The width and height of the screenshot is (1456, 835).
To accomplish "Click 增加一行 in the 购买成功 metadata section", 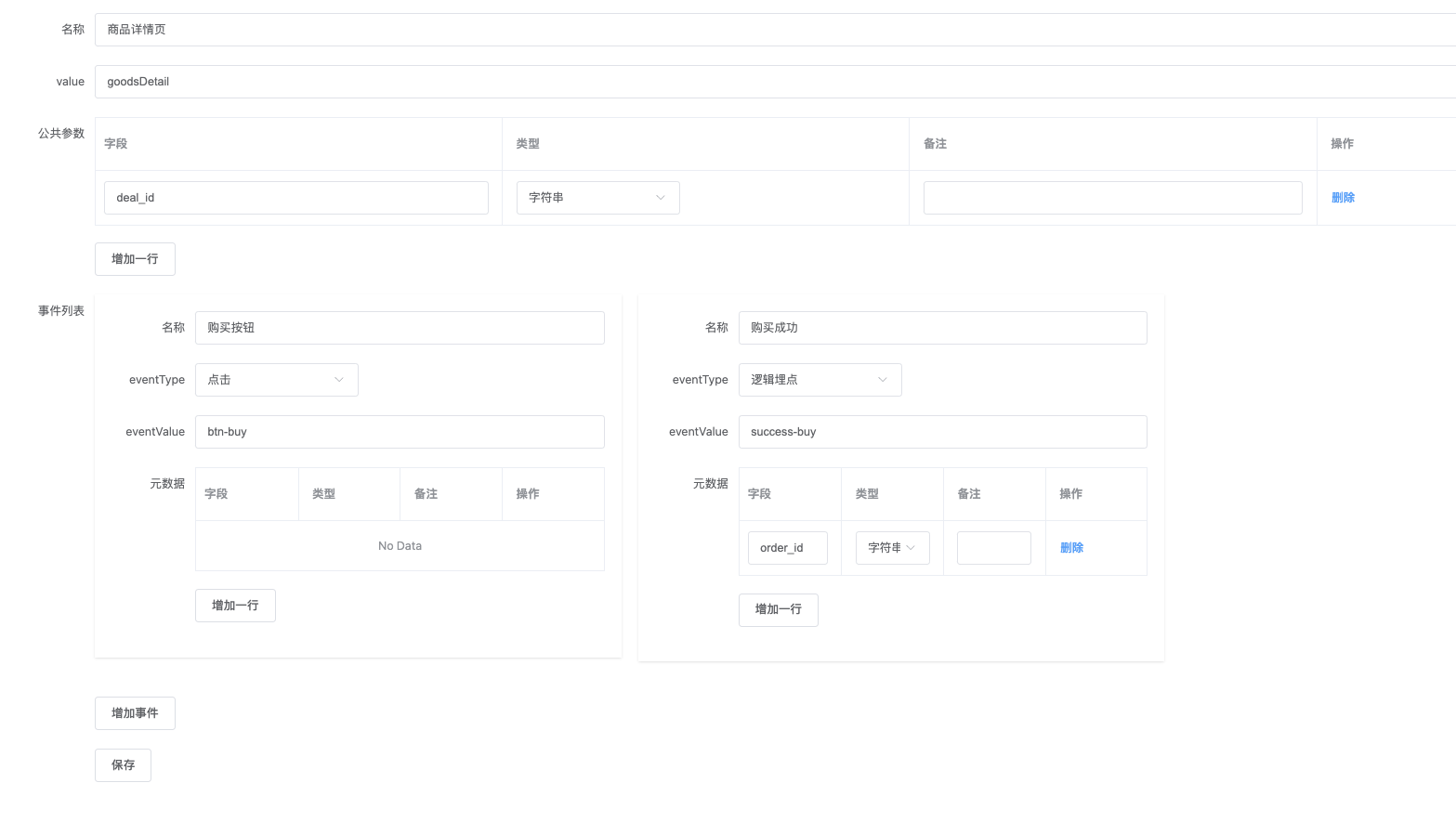I will (779, 609).
